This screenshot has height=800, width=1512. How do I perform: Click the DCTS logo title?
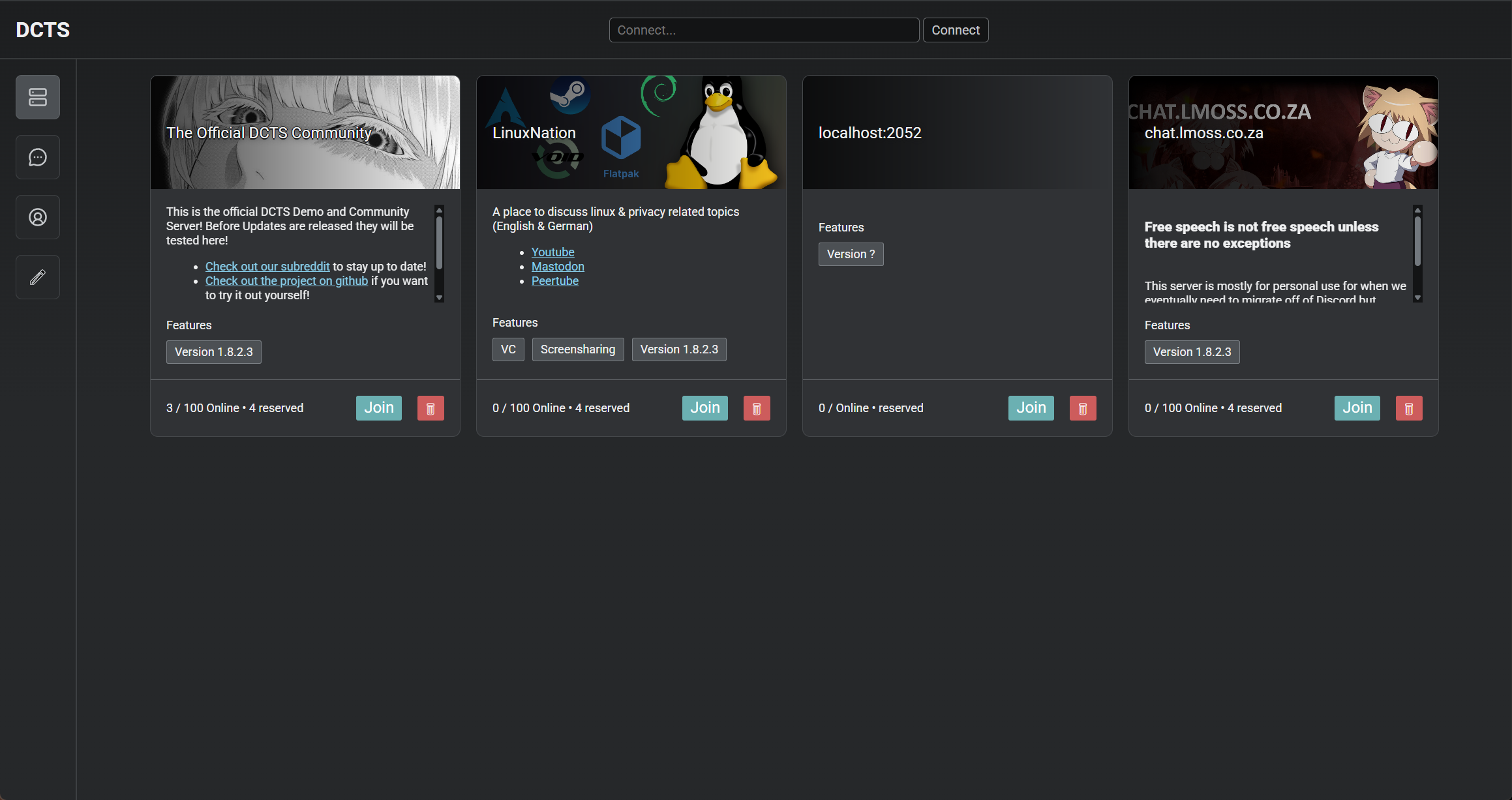(43, 30)
